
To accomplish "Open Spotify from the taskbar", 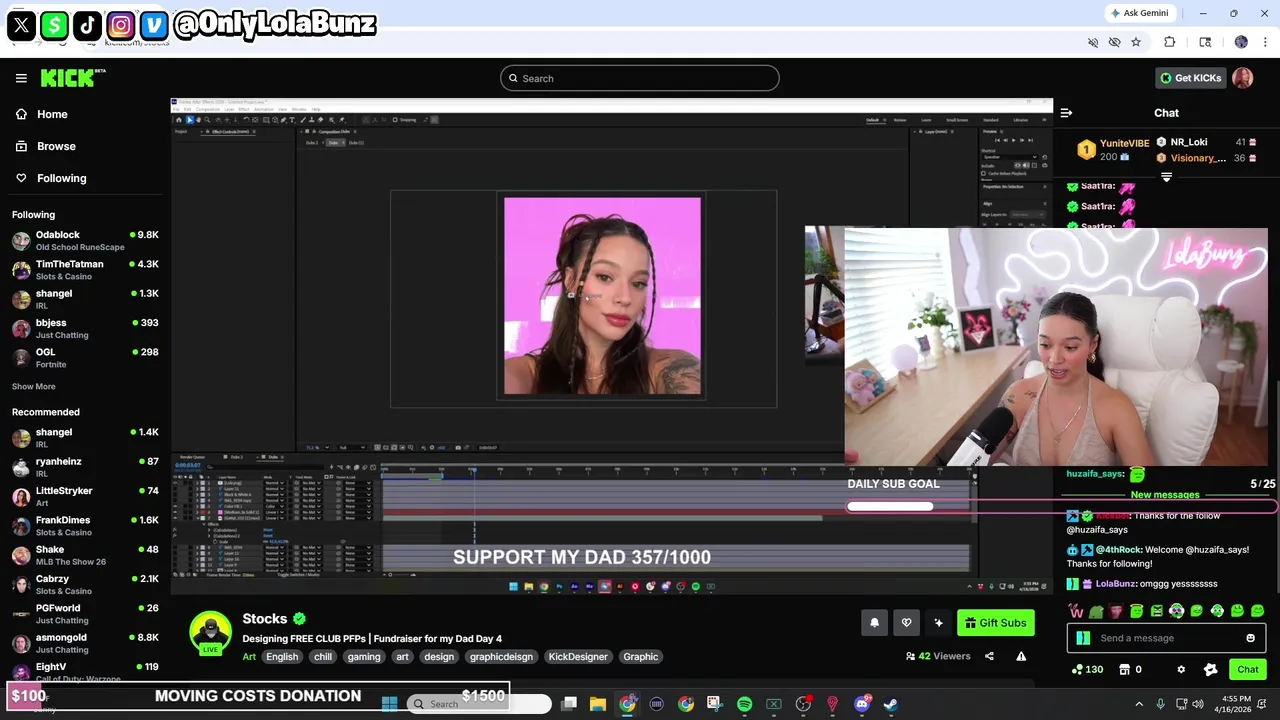I will pos(744,704).
